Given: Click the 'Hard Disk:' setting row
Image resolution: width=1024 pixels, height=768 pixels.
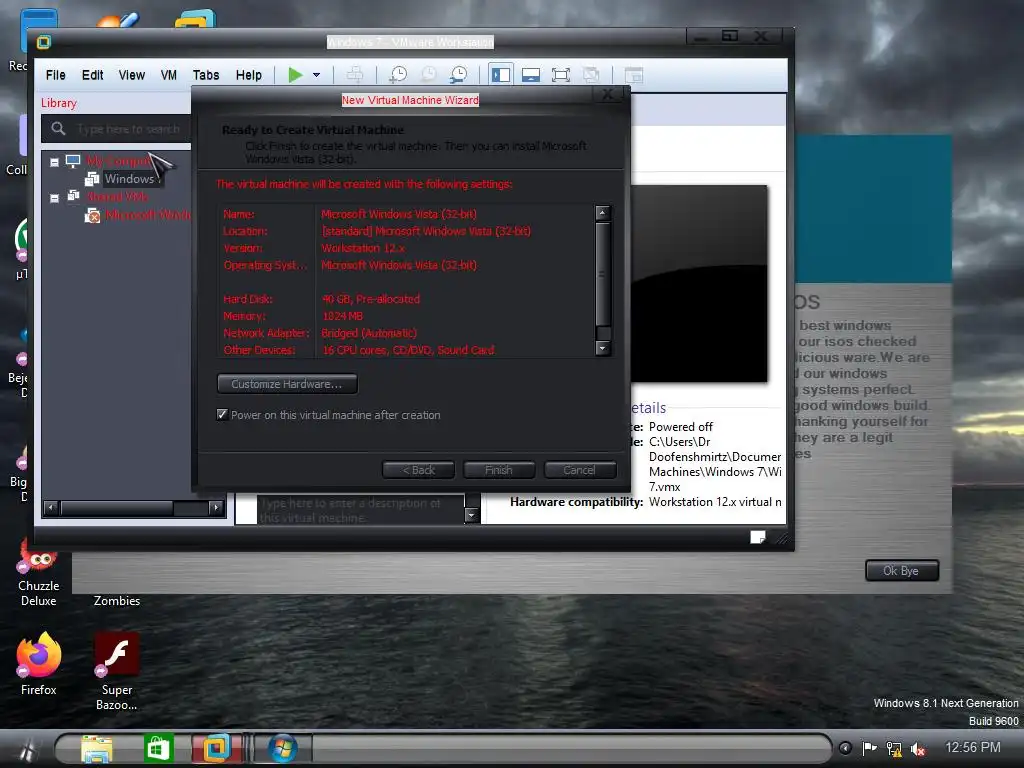Looking at the screenshot, I should pos(406,299).
